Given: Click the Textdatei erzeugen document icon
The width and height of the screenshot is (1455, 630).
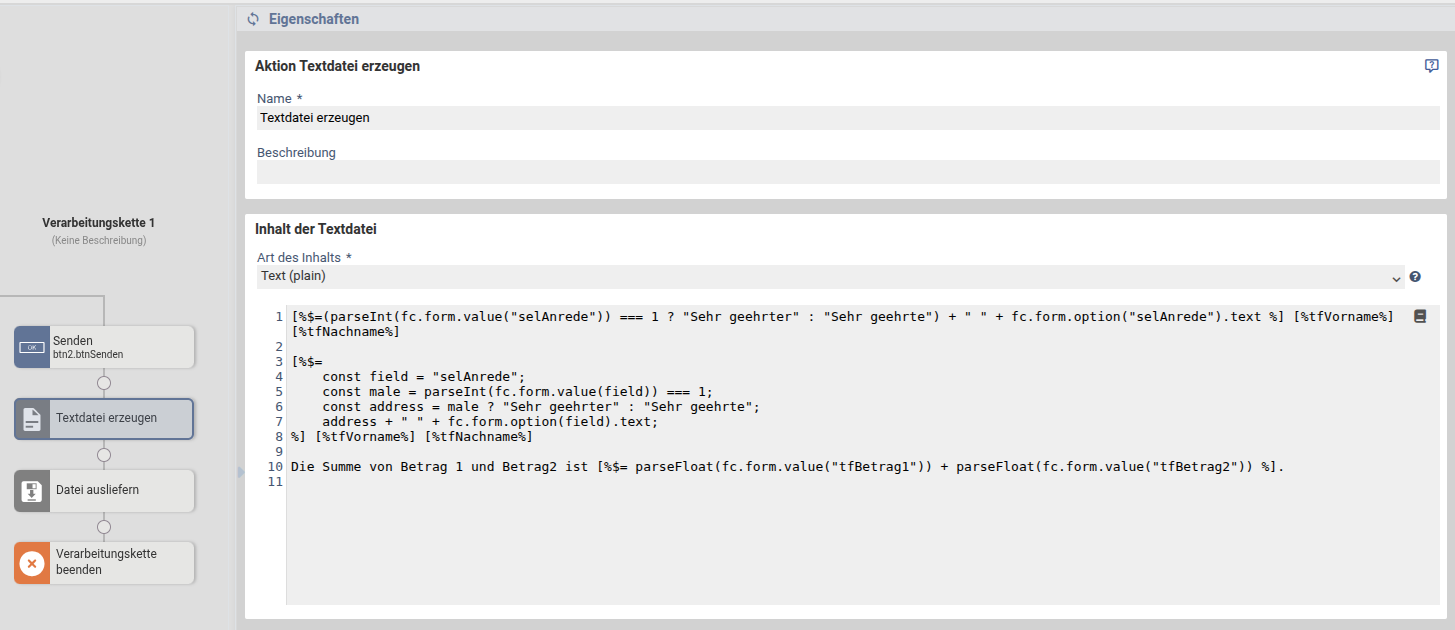Looking at the screenshot, I should click(33, 419).
